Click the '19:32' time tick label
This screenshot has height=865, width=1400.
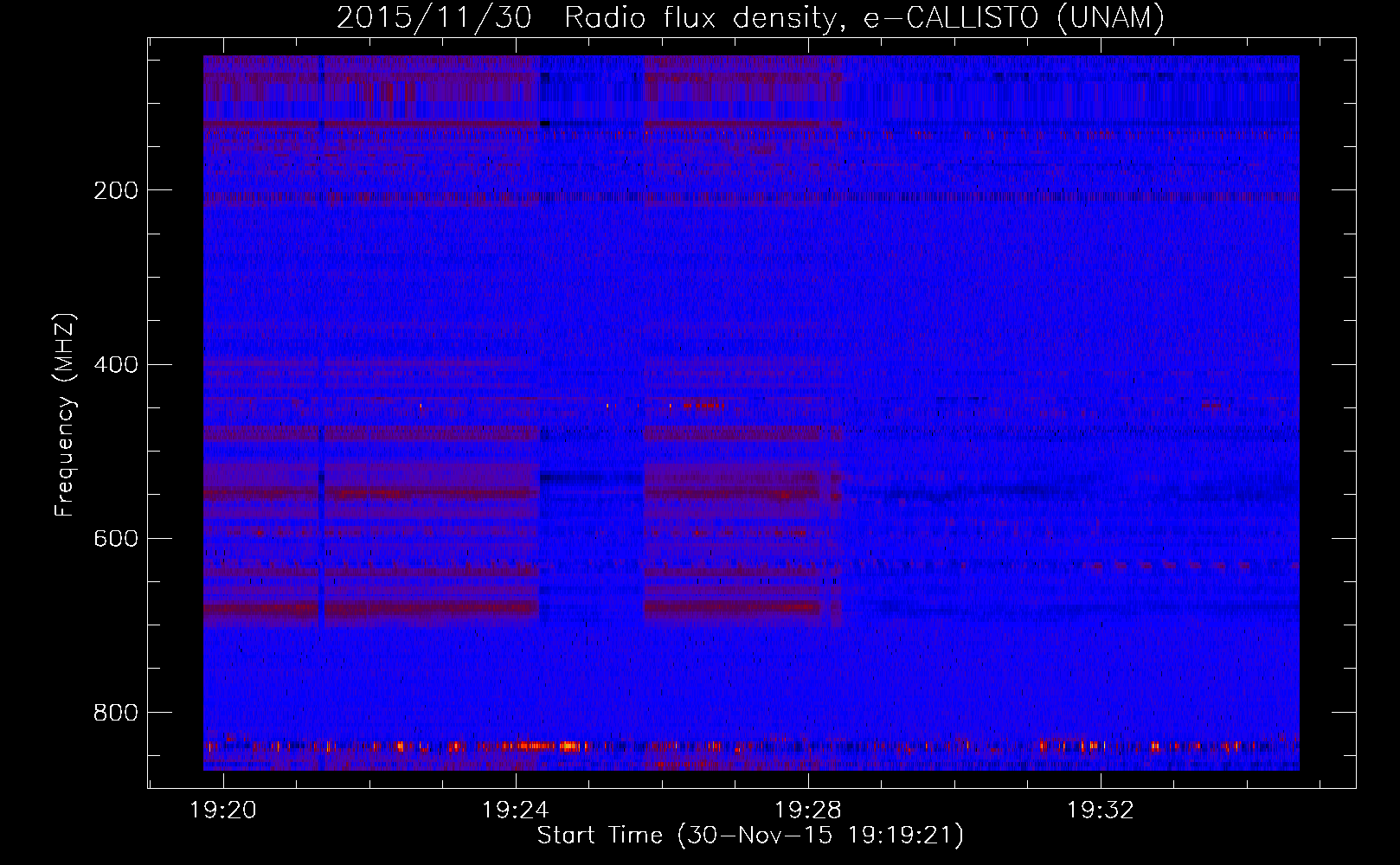1101,811
